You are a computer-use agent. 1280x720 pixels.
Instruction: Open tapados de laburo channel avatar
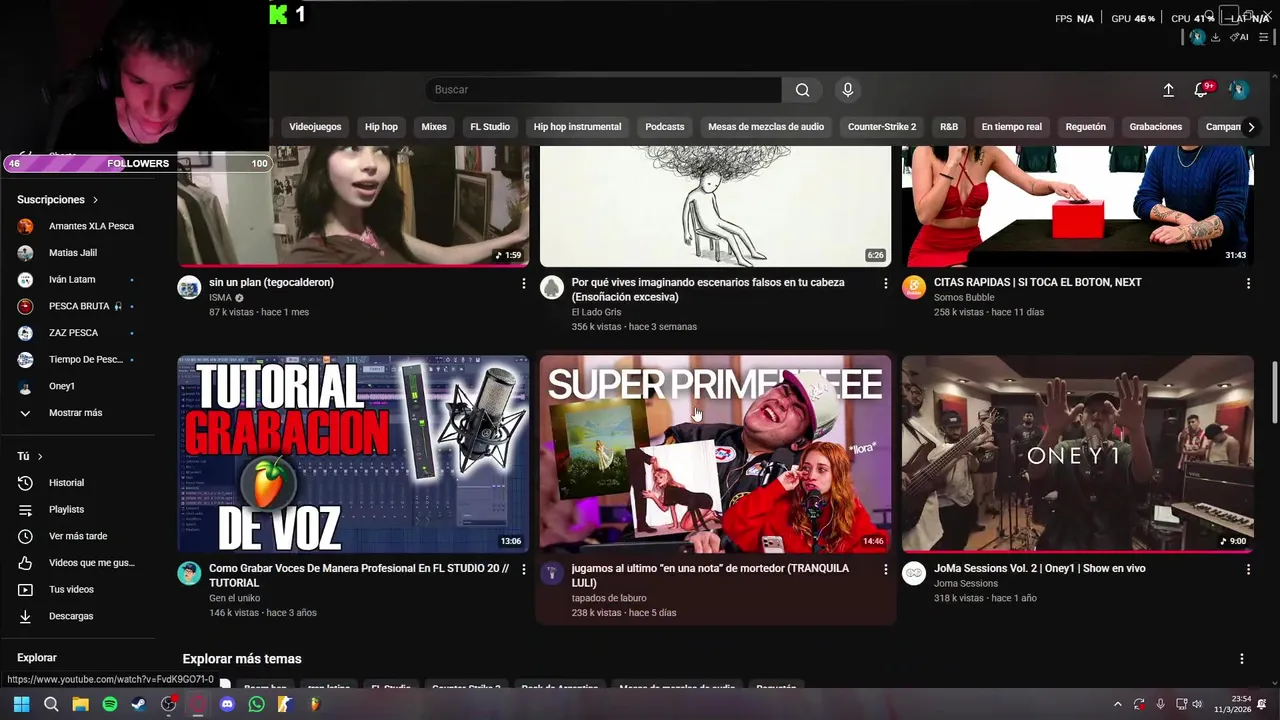(552, 573)
